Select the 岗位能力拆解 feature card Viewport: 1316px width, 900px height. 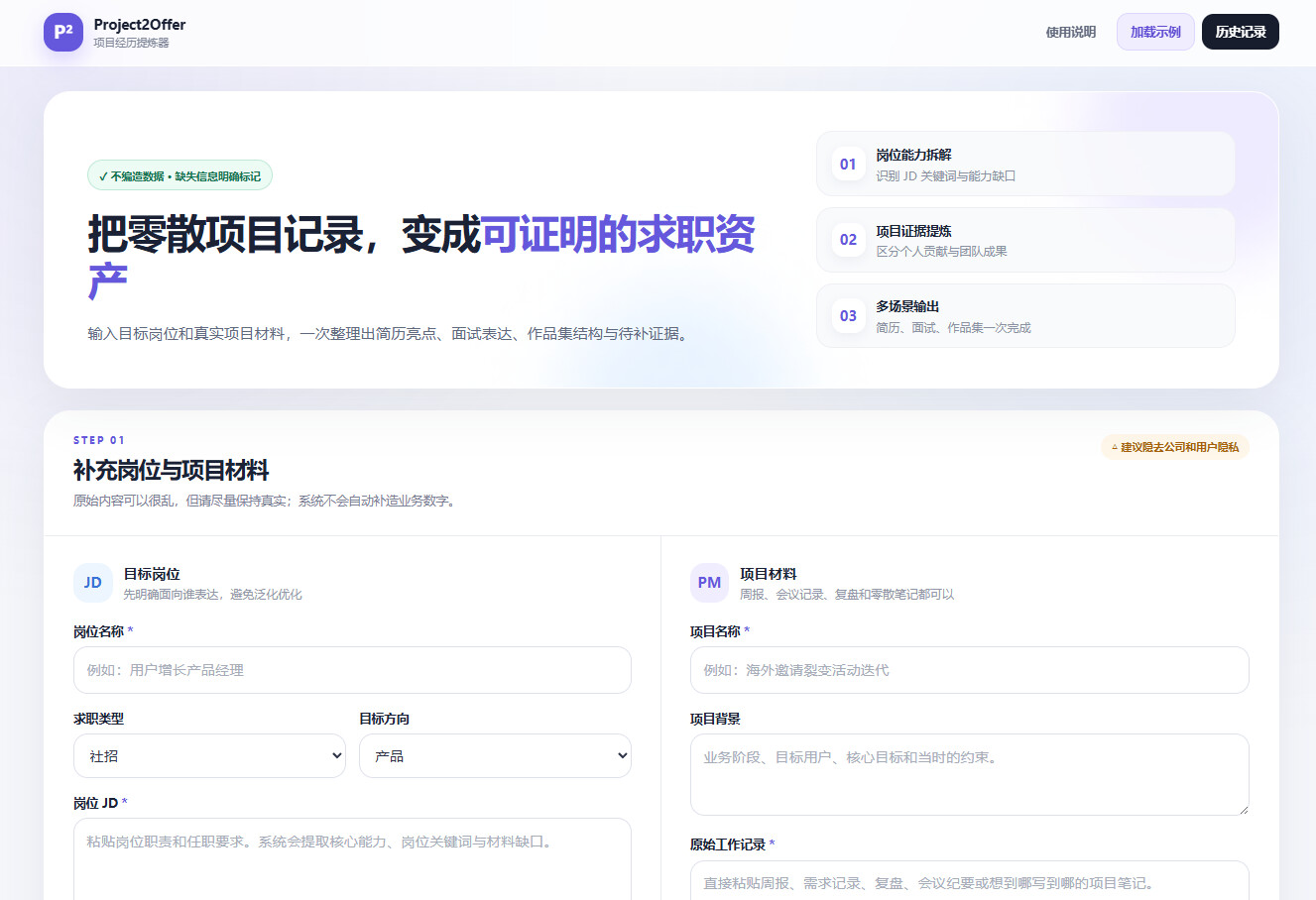coord(1025,165)
